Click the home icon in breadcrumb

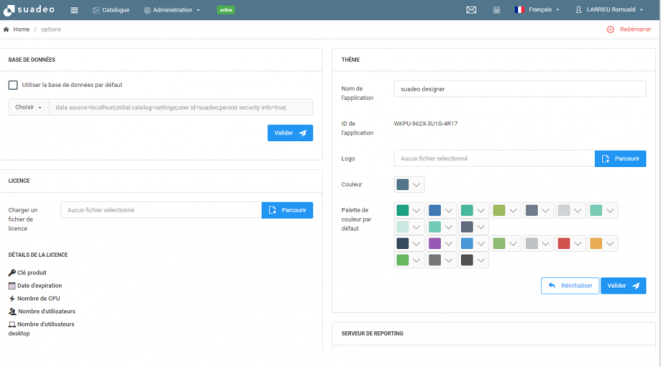click(x=6, y=29)
